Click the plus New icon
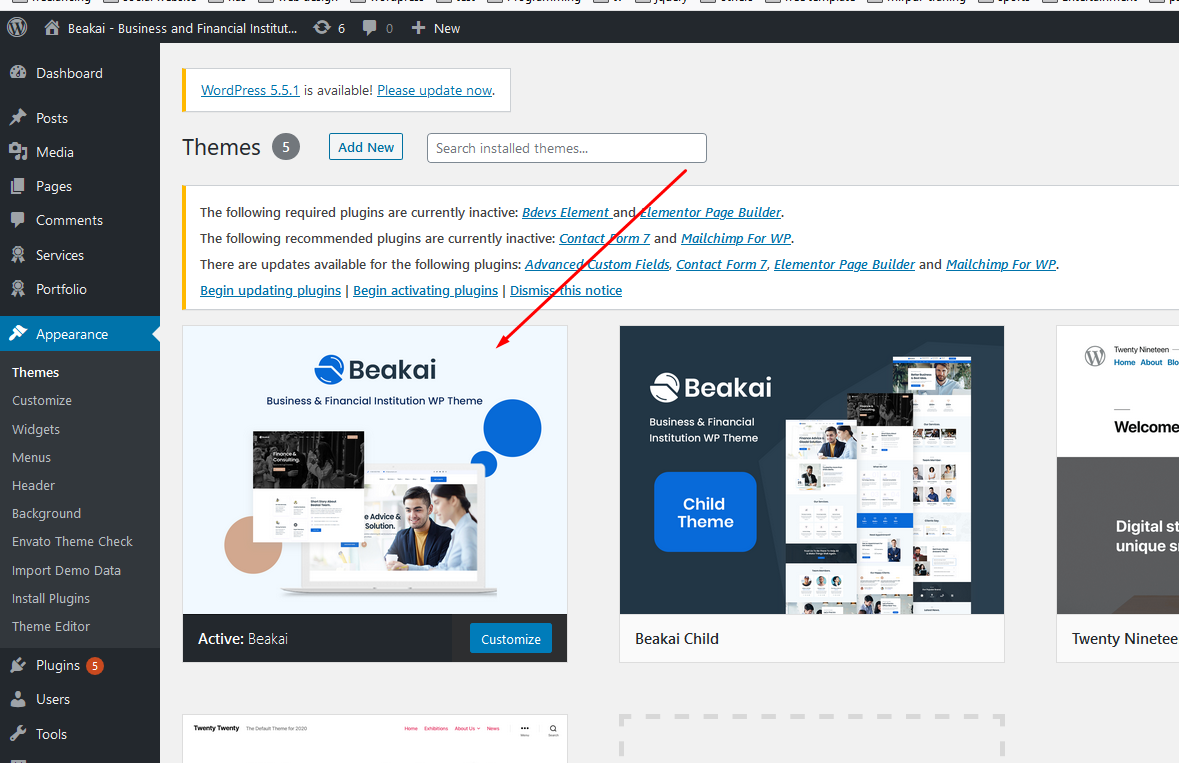 pos(418,28)
